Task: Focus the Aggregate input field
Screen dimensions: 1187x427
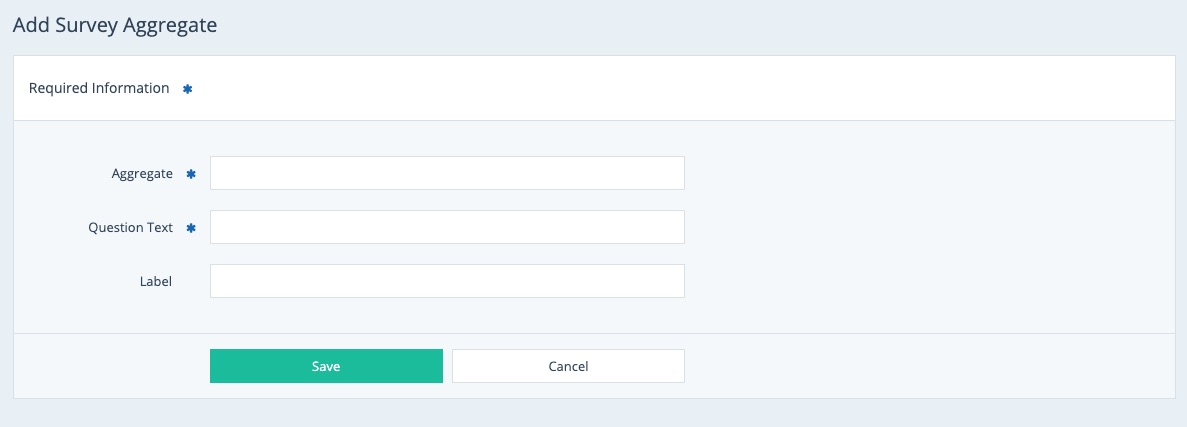Action: pyautogui.click(x=447, y=173)
